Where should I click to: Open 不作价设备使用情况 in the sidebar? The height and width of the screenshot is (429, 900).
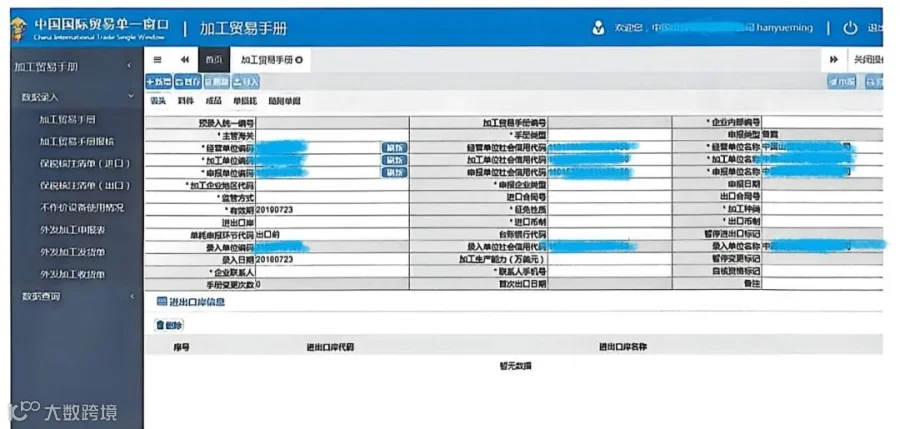[x=82, y=207]
